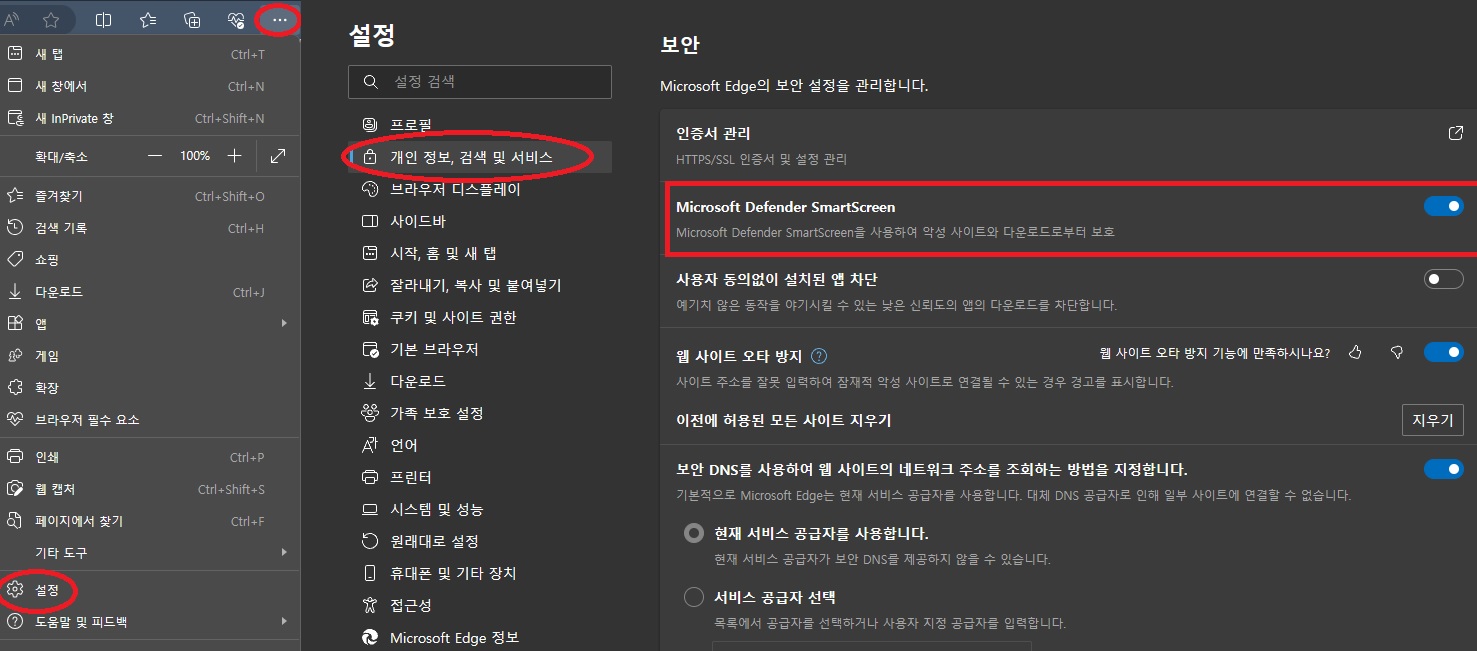Screen dimensions: 1477x651
Task: Click the 지우기 button
Action: (x=1432, y=420)
